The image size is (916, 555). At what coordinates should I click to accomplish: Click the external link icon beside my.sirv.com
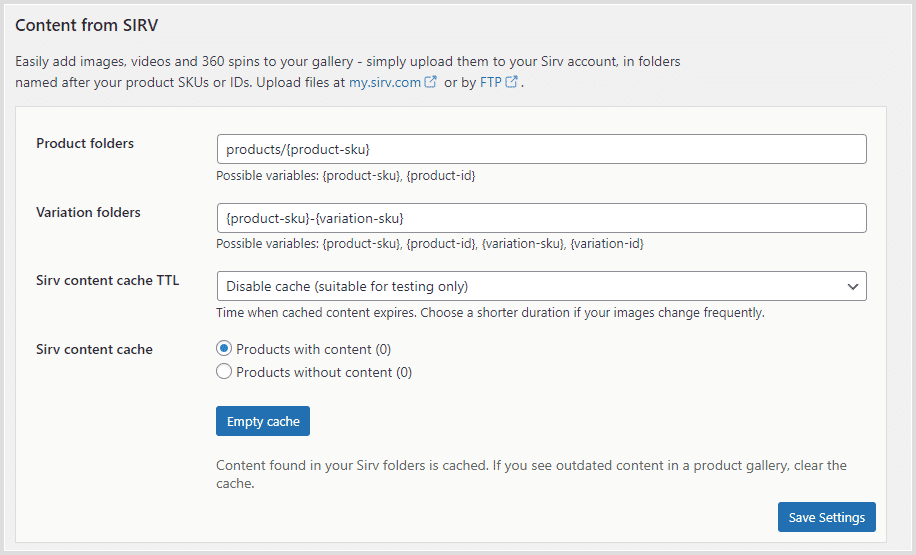(x=431, y=82)
